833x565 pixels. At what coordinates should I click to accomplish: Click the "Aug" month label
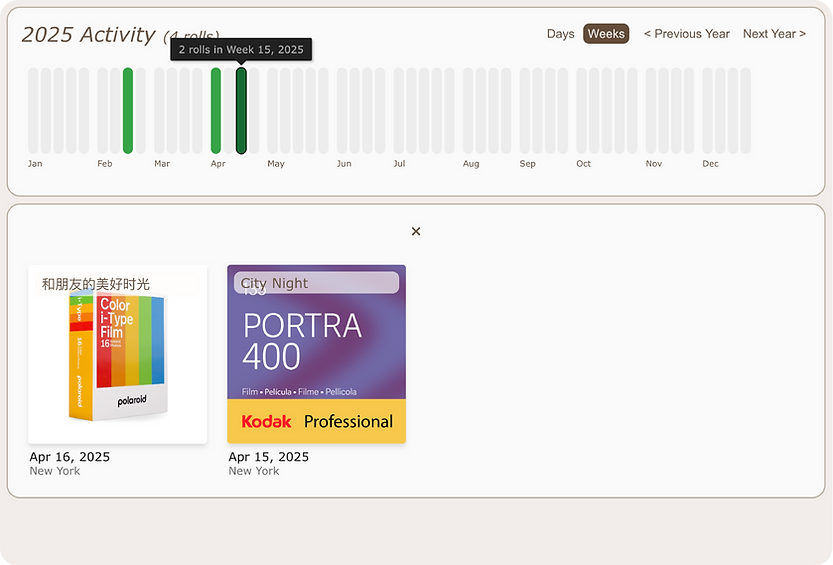[471, 164]
